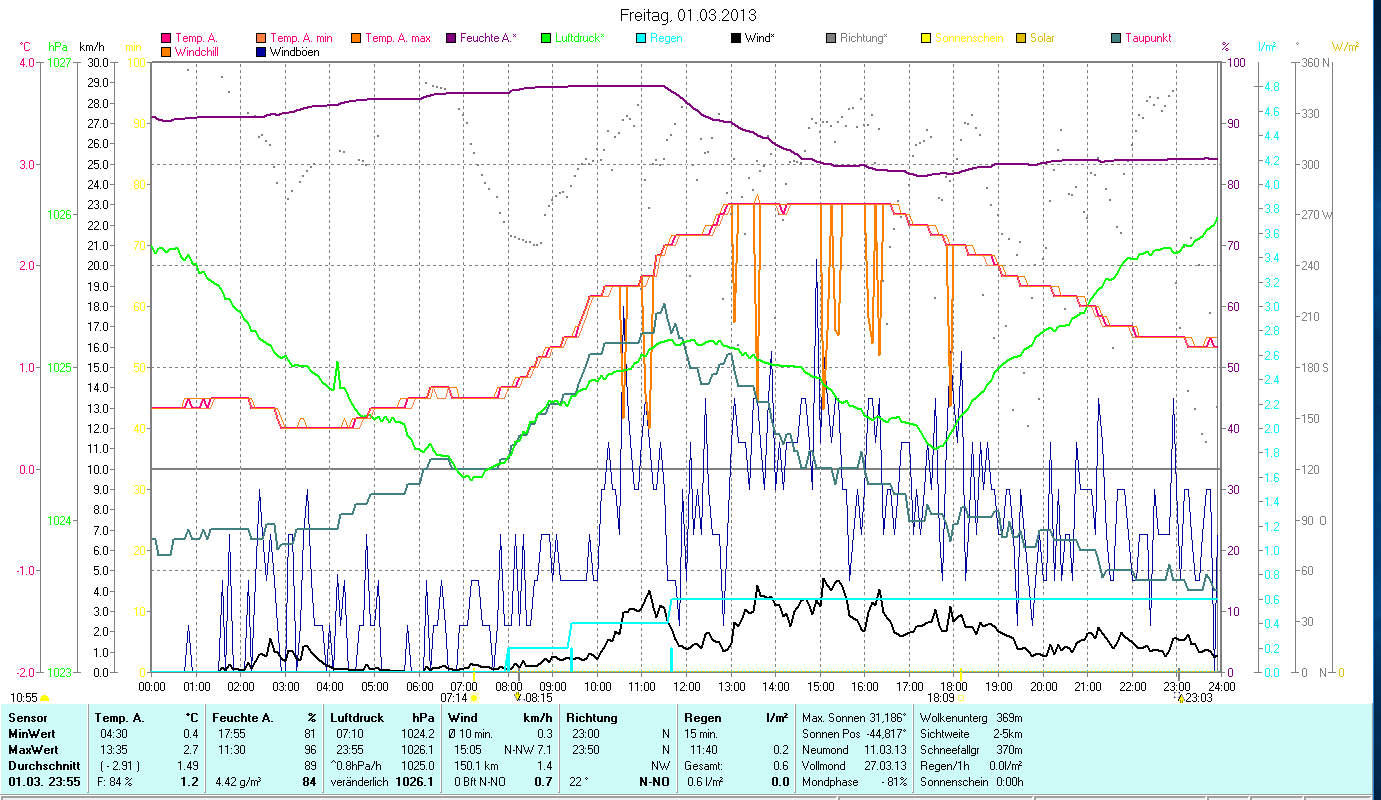Click the Taupunkt legend label
The width and height of the screenshot is (1381, 800).
click(x=1148, y=39)
